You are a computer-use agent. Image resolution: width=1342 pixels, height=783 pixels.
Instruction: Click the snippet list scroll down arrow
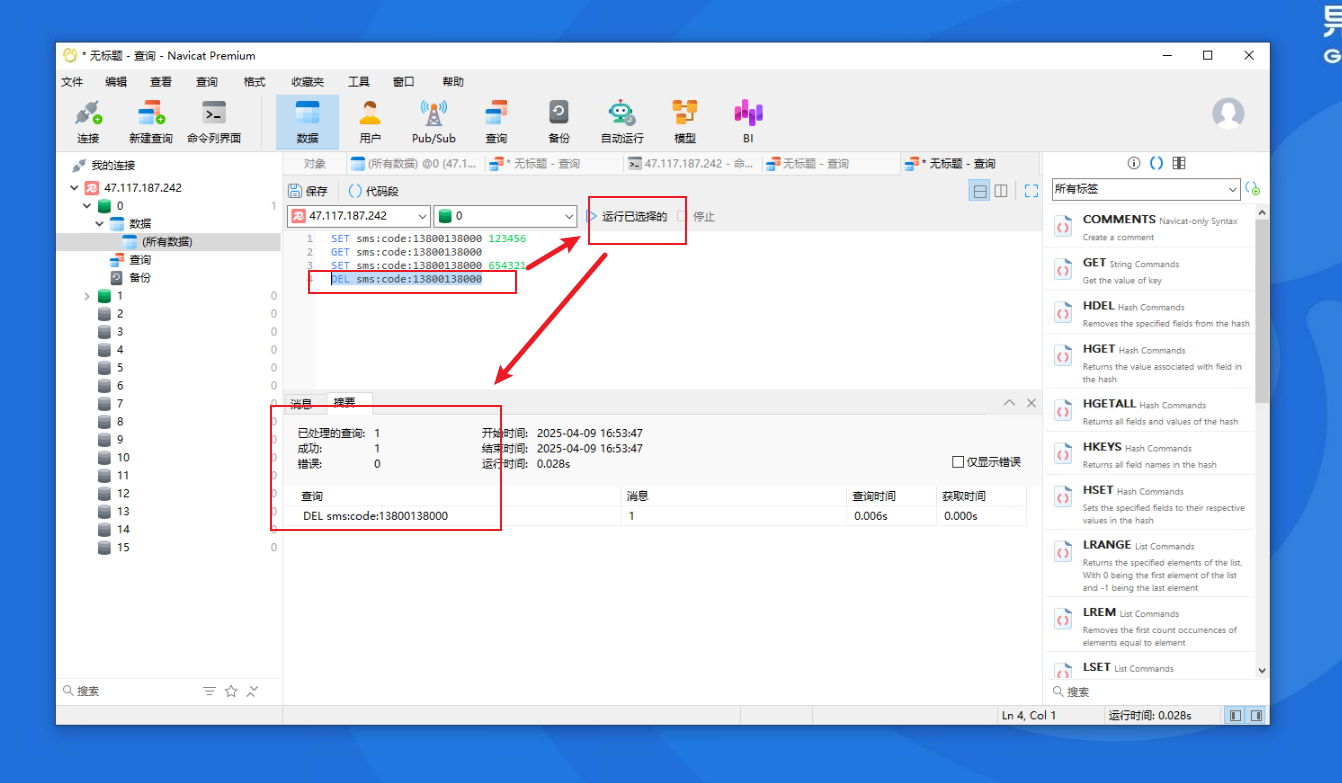point(1262,670)
